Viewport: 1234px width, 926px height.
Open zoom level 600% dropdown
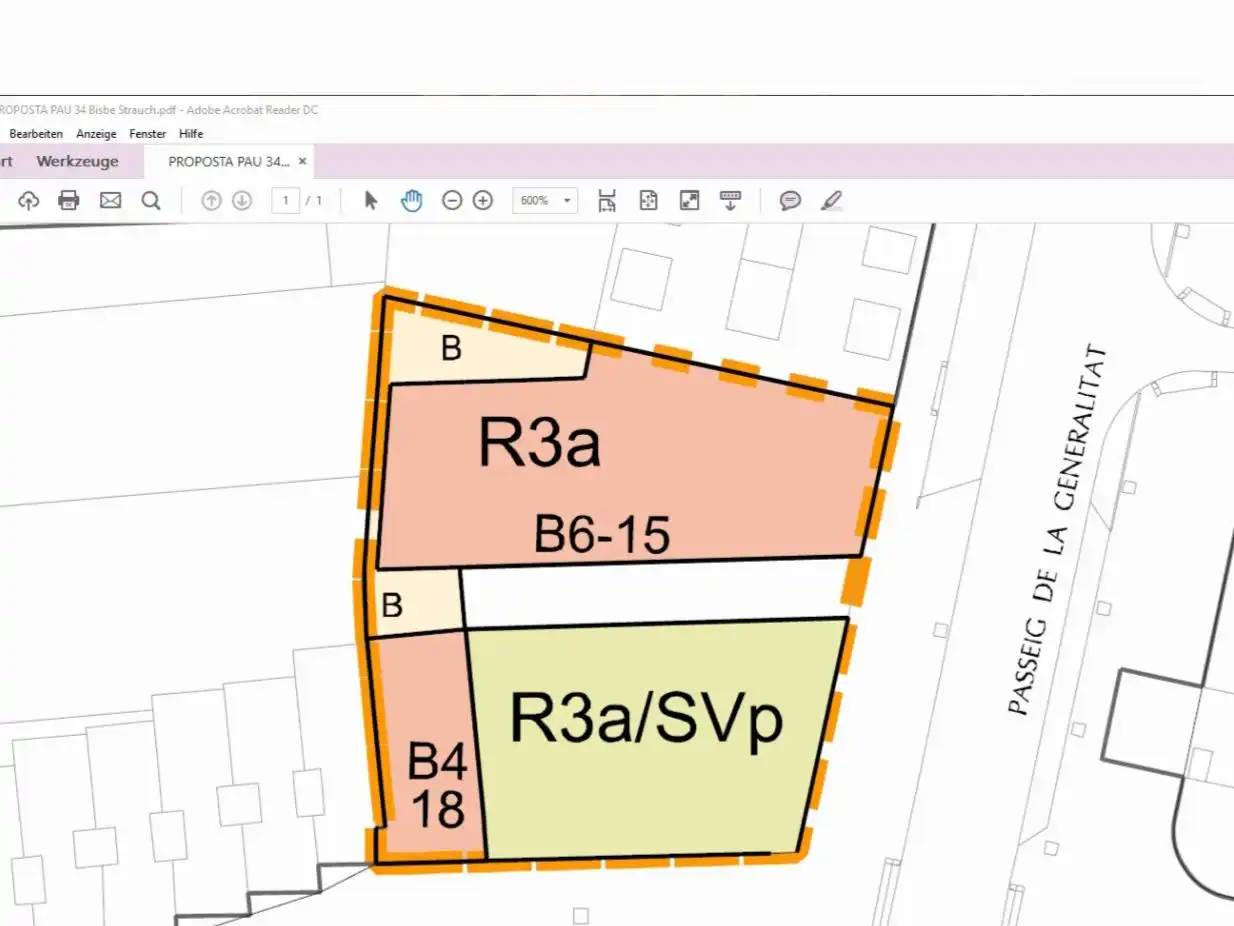coord(545,201)
